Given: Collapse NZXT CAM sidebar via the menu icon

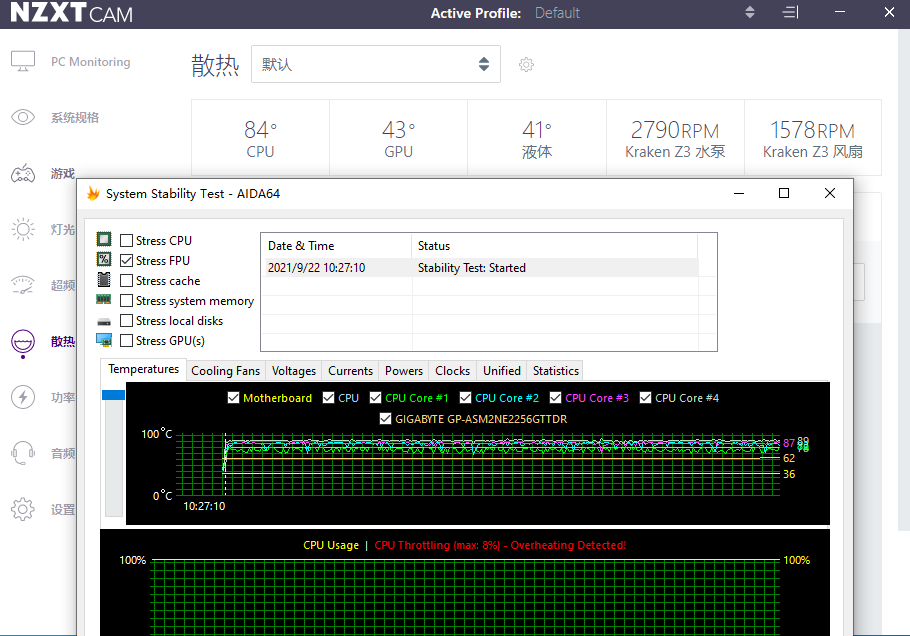Looking at the screenshot, I should 790,13.
